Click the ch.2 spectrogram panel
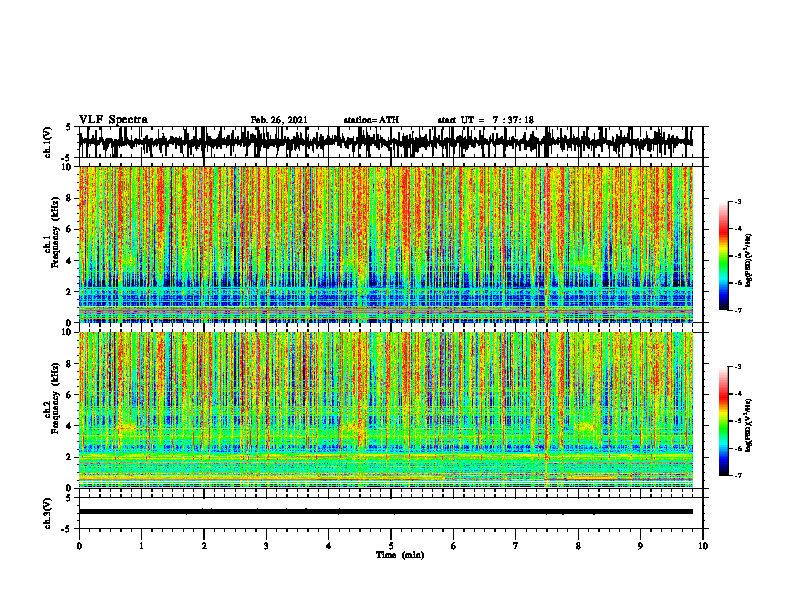The width and height of the screenshot is (792, 612). pos(385,410)
